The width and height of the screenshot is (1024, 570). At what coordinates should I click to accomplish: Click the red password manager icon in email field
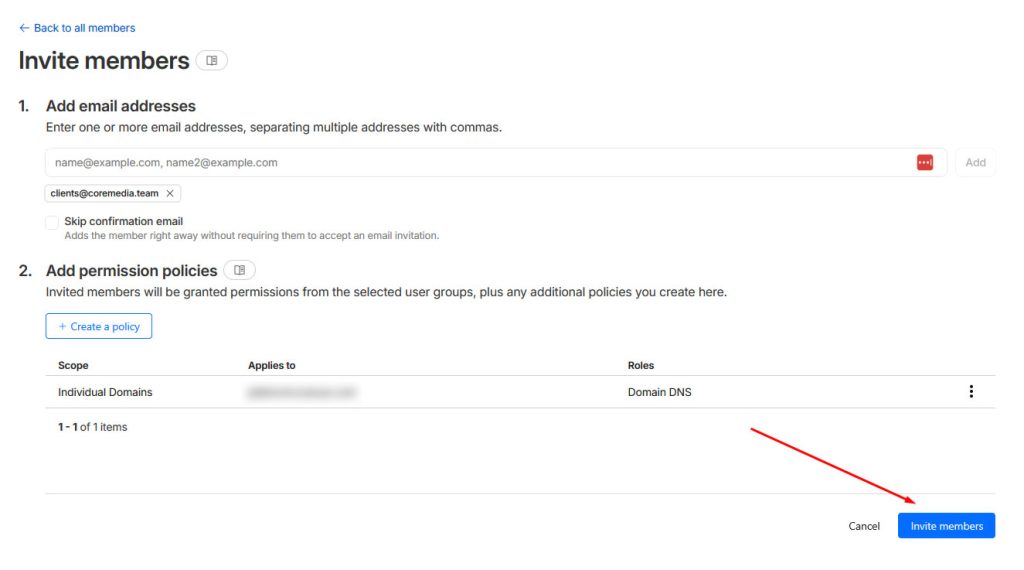[x=924, y=163]
